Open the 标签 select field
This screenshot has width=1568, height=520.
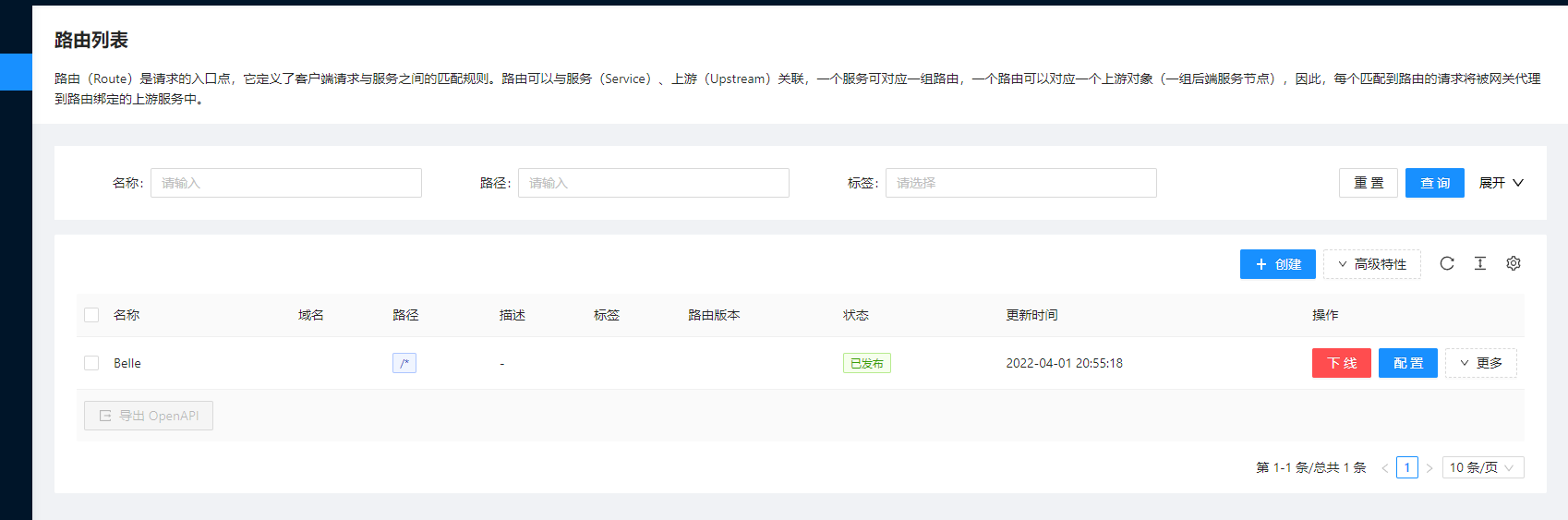tap(1020, 183)
